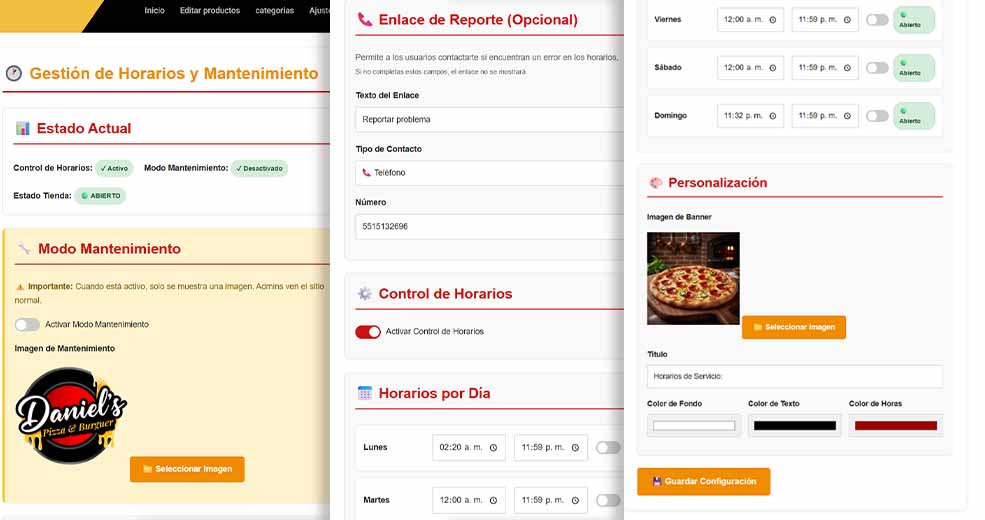The image size is (985, 520).
Task: Click clock icon in Viernes start time
Action: point(772,20)
